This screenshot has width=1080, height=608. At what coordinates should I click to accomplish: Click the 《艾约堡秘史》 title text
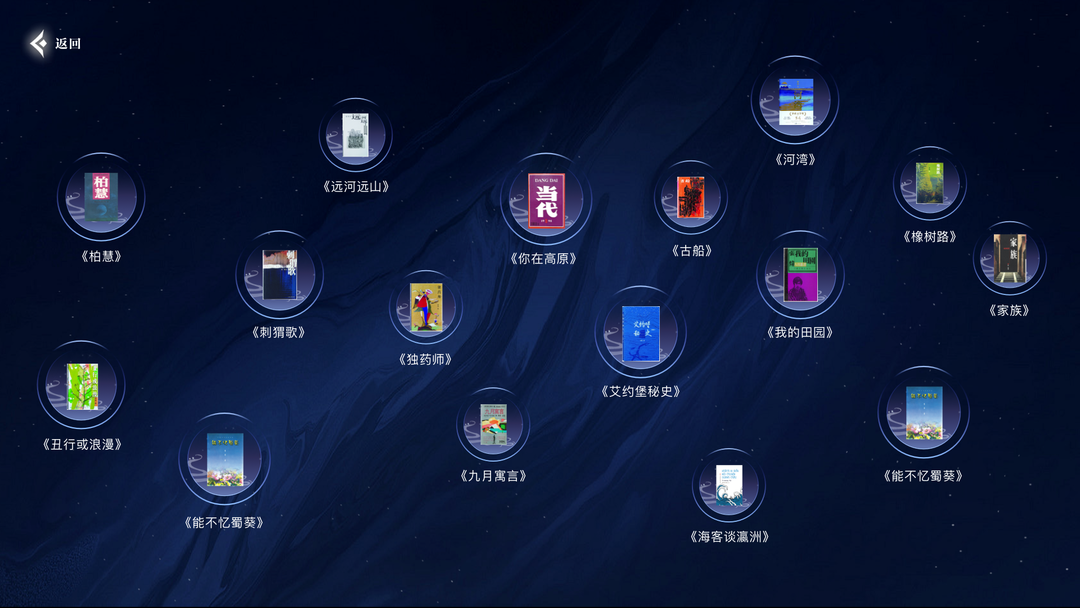pos(641,391)
